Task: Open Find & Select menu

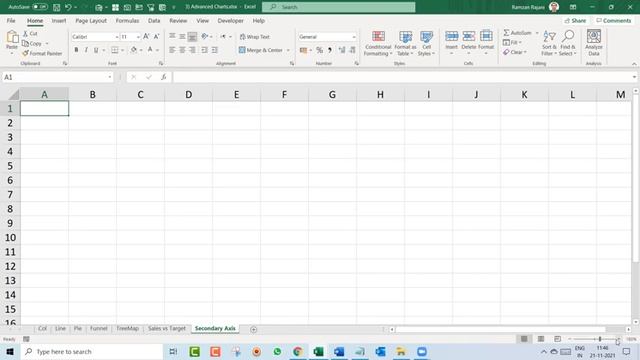Action: tap(567, 43)
